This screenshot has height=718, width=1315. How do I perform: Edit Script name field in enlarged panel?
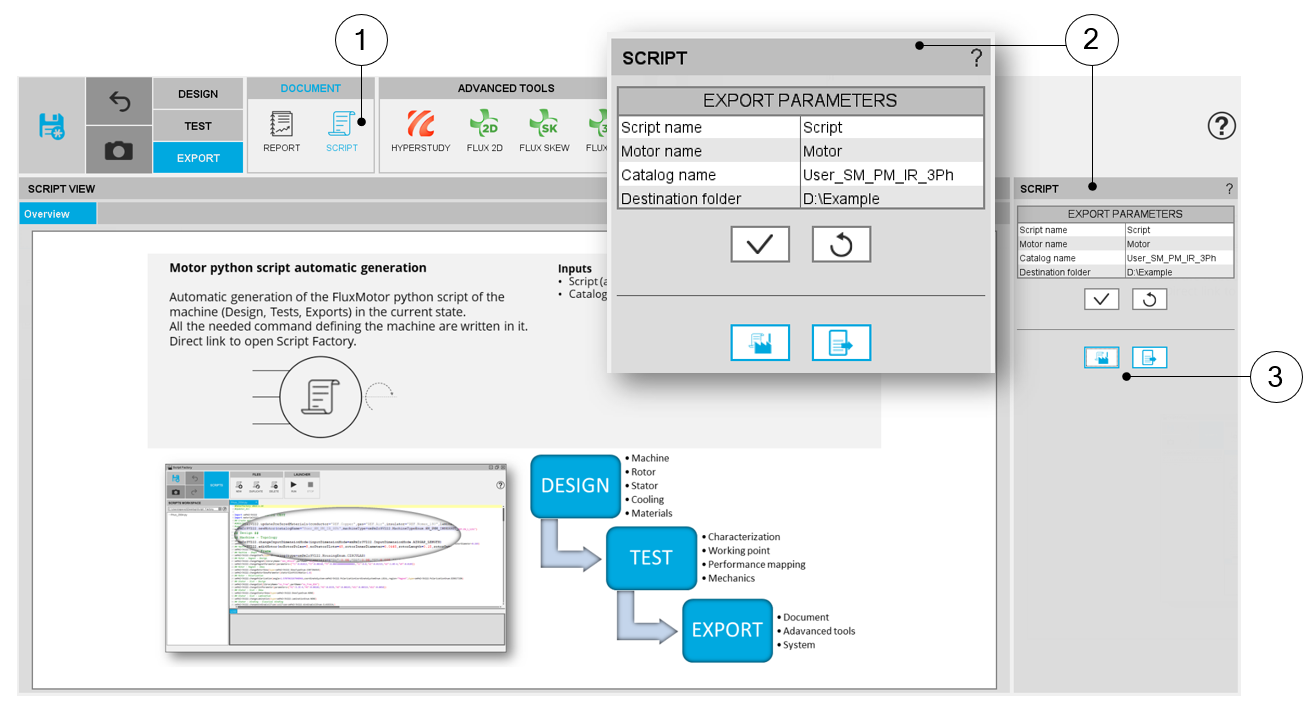tap(892, 127)
